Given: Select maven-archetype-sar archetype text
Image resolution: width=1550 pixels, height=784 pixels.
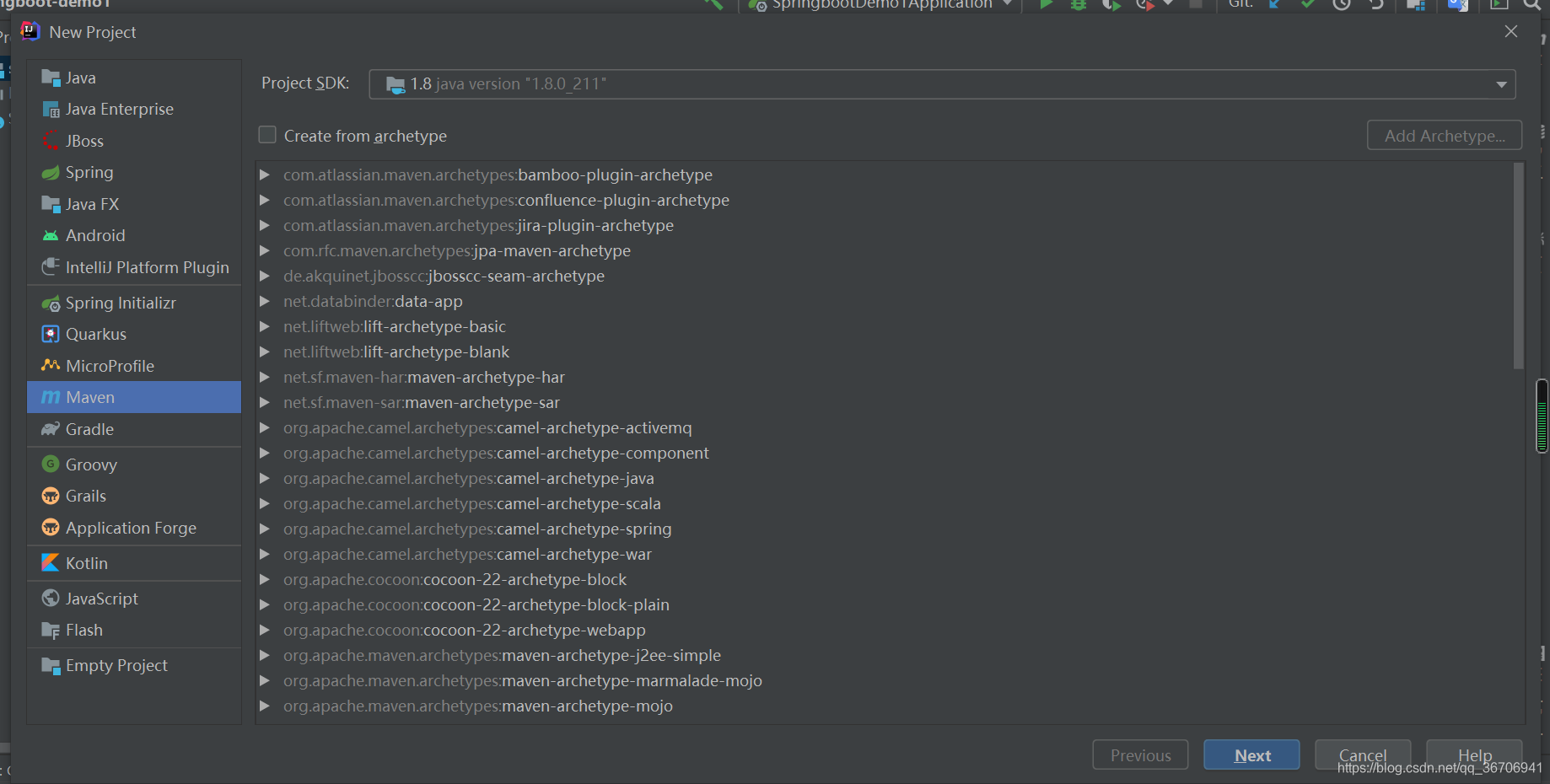Looking at the screenshot, I should pos(482,403).
